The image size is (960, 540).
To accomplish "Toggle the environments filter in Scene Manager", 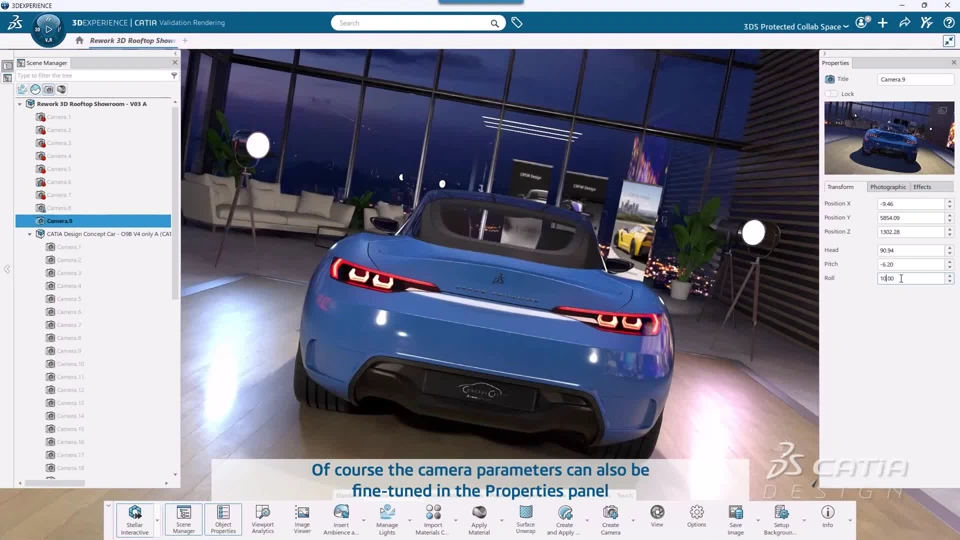I will coord(36,89).
